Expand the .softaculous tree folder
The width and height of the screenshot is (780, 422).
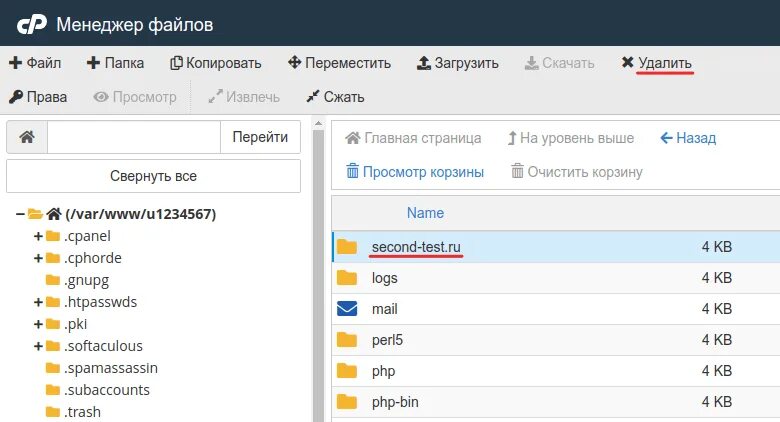(38, 346)
